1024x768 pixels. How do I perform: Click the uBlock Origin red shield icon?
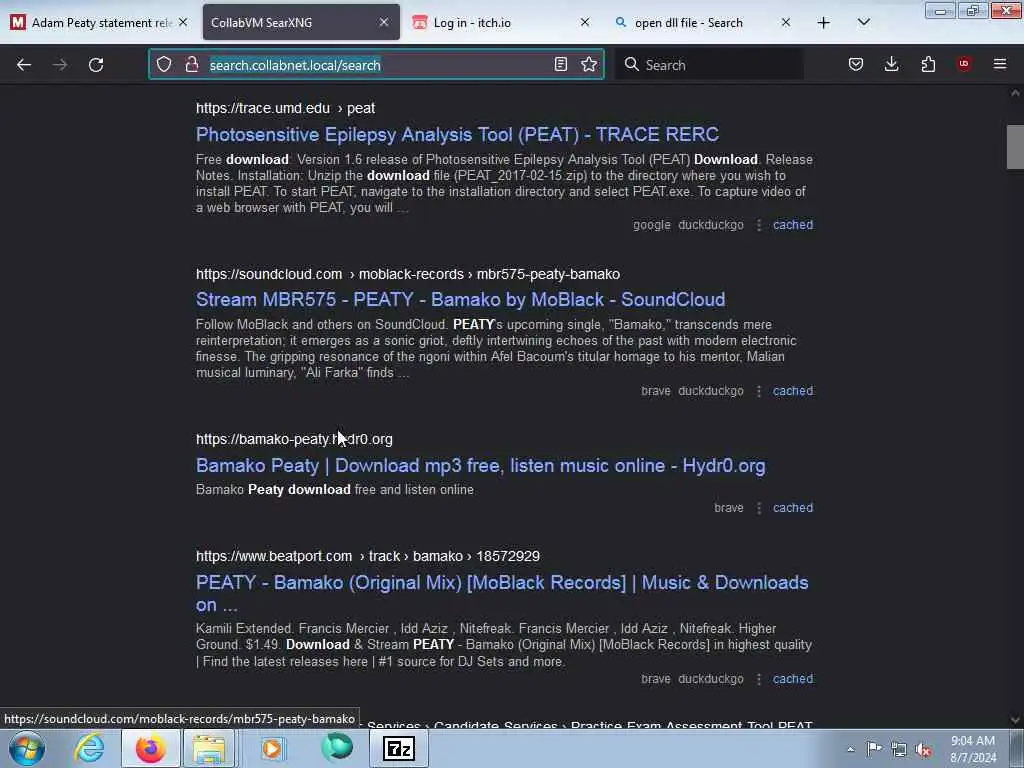[964, 64]
